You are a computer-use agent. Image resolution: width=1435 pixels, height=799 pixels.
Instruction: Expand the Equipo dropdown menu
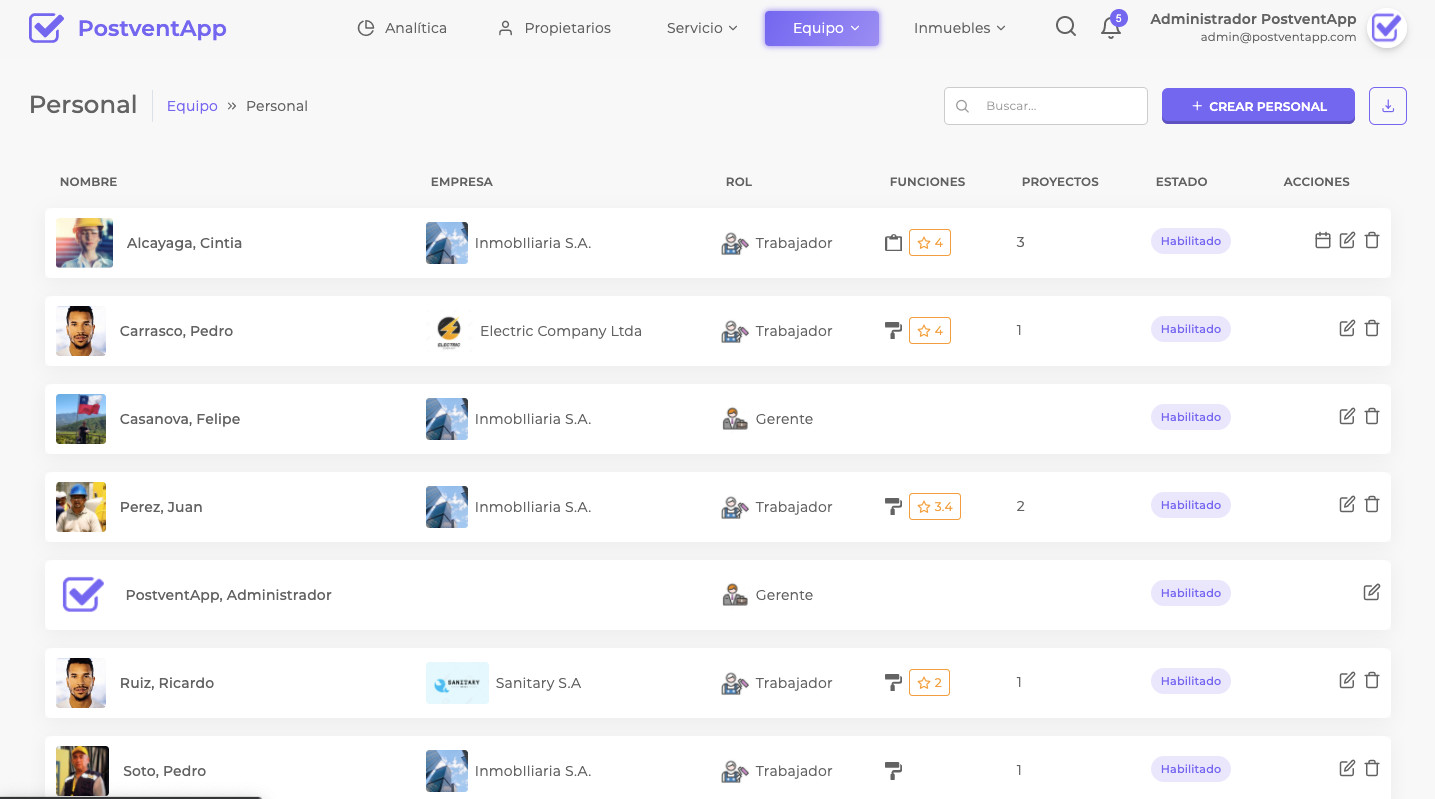pos(822,28)
